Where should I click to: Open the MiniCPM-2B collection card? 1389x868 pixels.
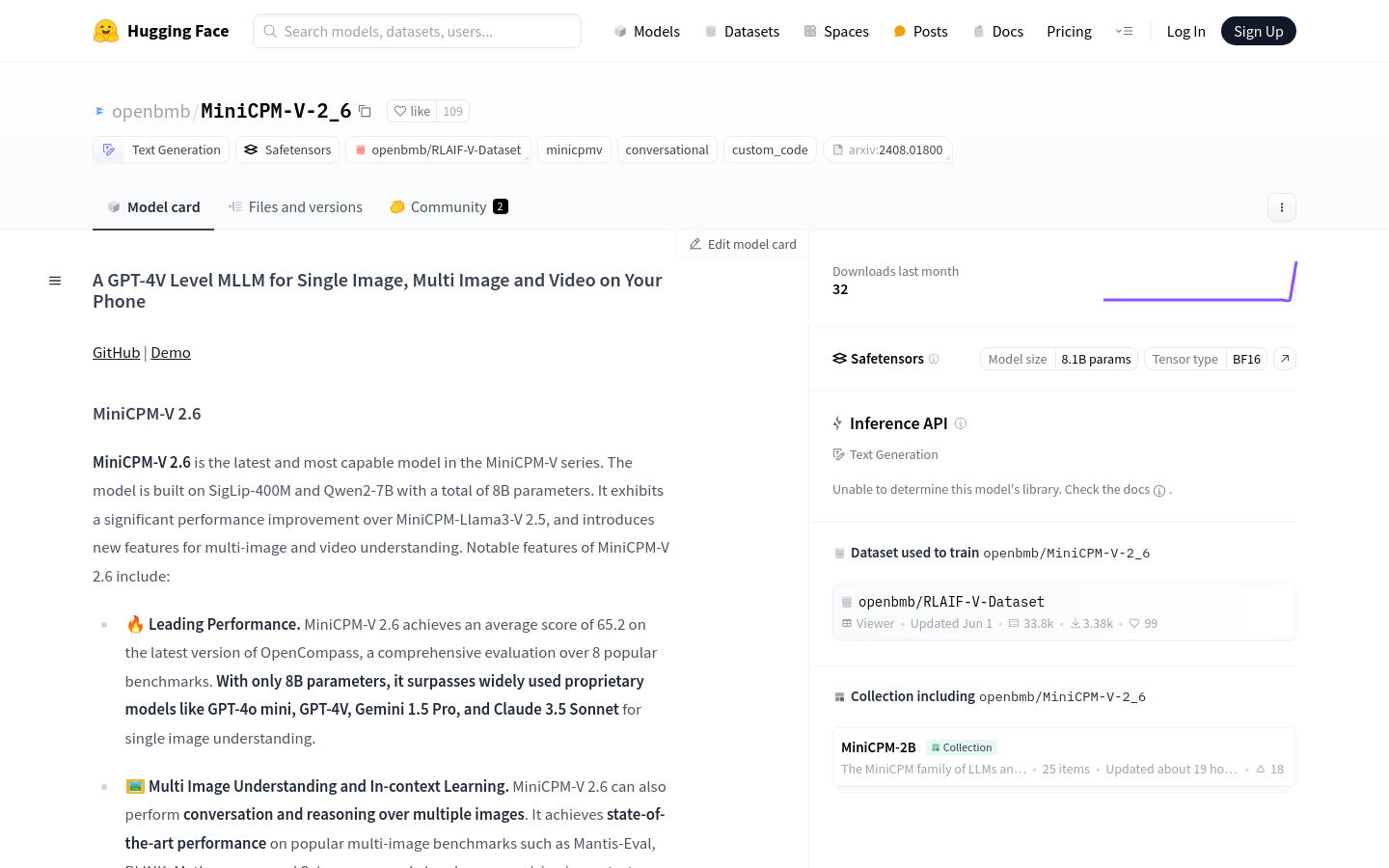click(1064, 757)
